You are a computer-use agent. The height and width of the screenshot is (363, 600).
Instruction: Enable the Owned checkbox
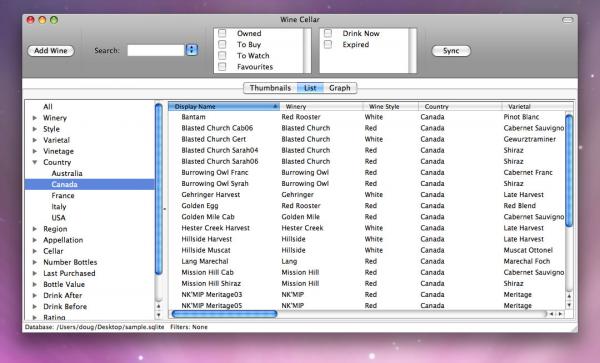point(222,33)
